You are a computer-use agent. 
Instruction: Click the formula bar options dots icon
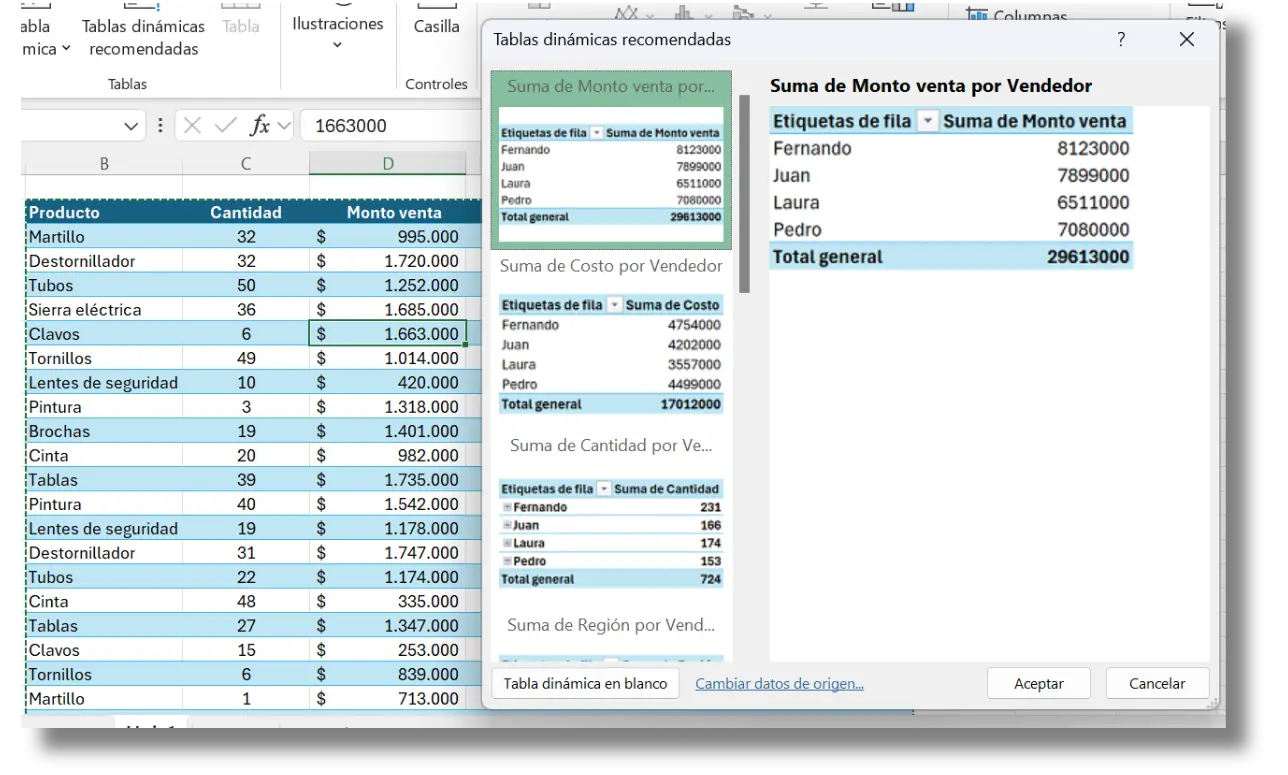tap(160, 126)
